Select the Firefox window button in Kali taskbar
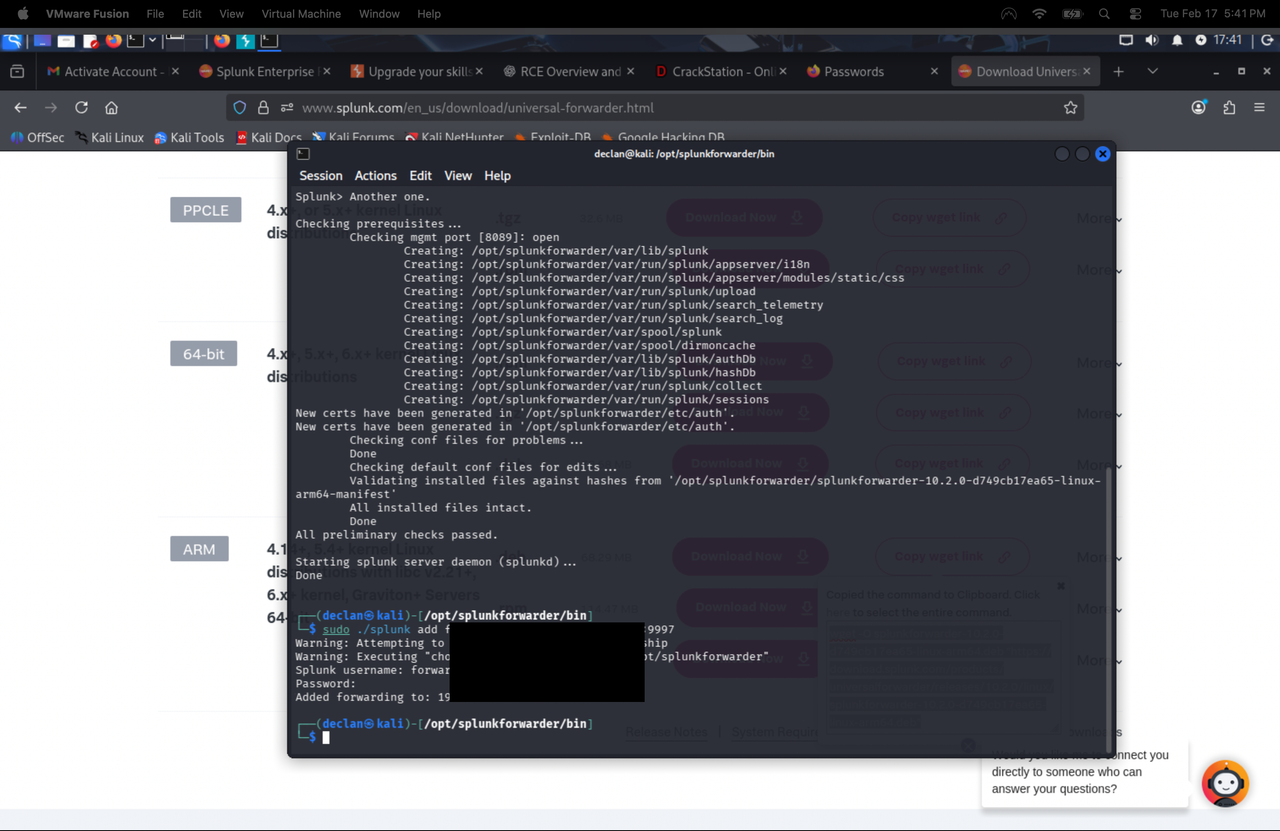 coord(222,41)
